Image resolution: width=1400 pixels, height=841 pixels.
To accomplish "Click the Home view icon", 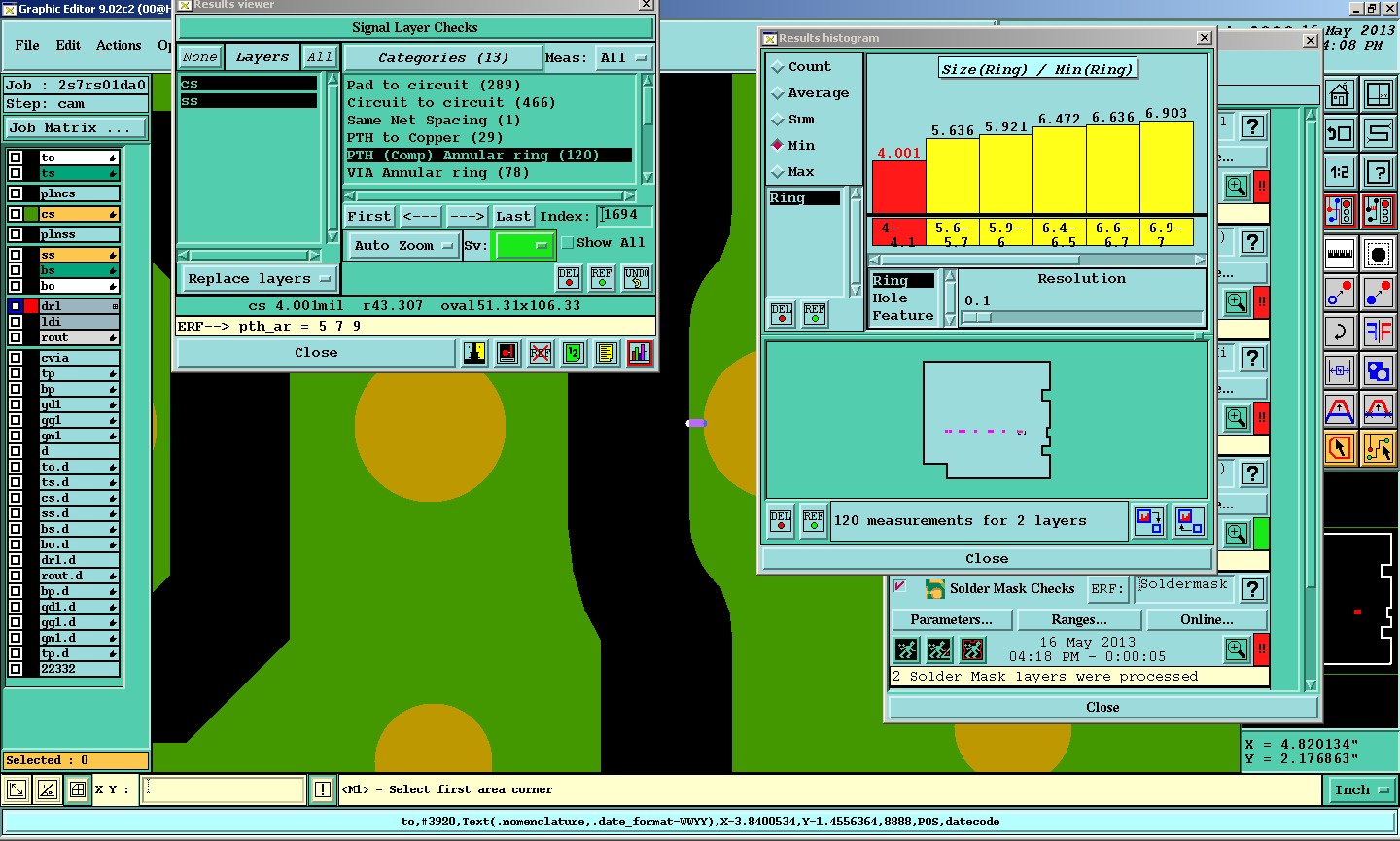I will (x=1340, y=94).
